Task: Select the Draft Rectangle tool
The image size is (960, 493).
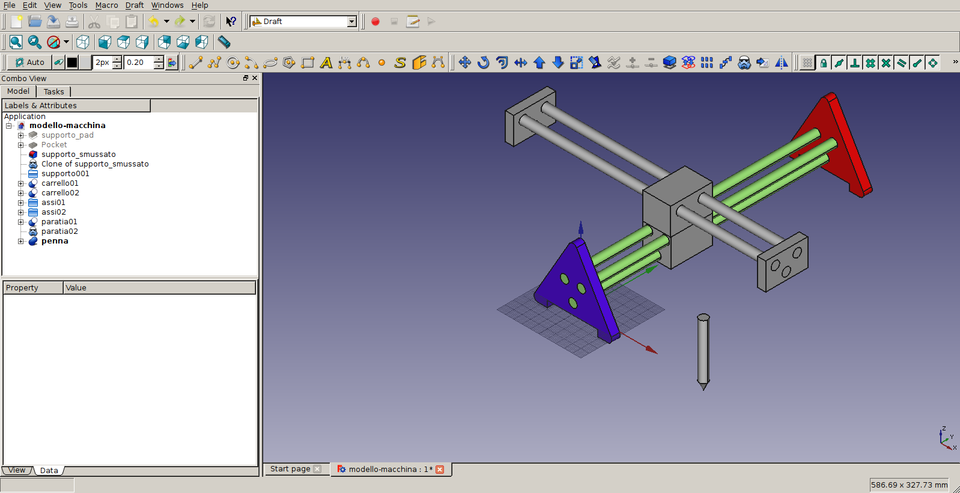Action: (x=307, y=62)
